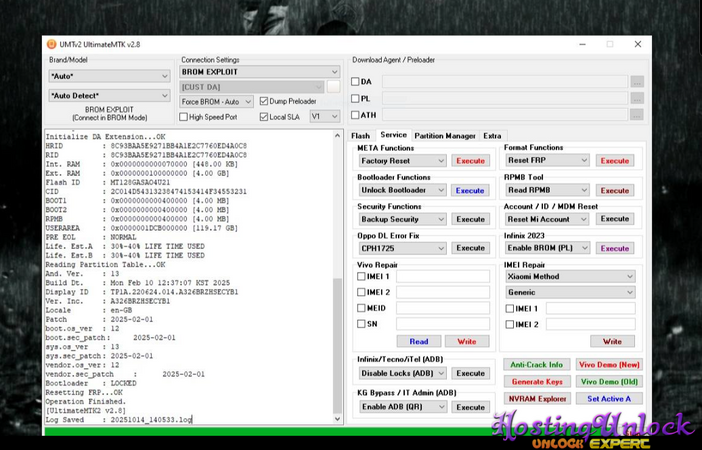702x450 pixels.
Task: Click the DA file browse button
Action: click(x=637, y=82)
